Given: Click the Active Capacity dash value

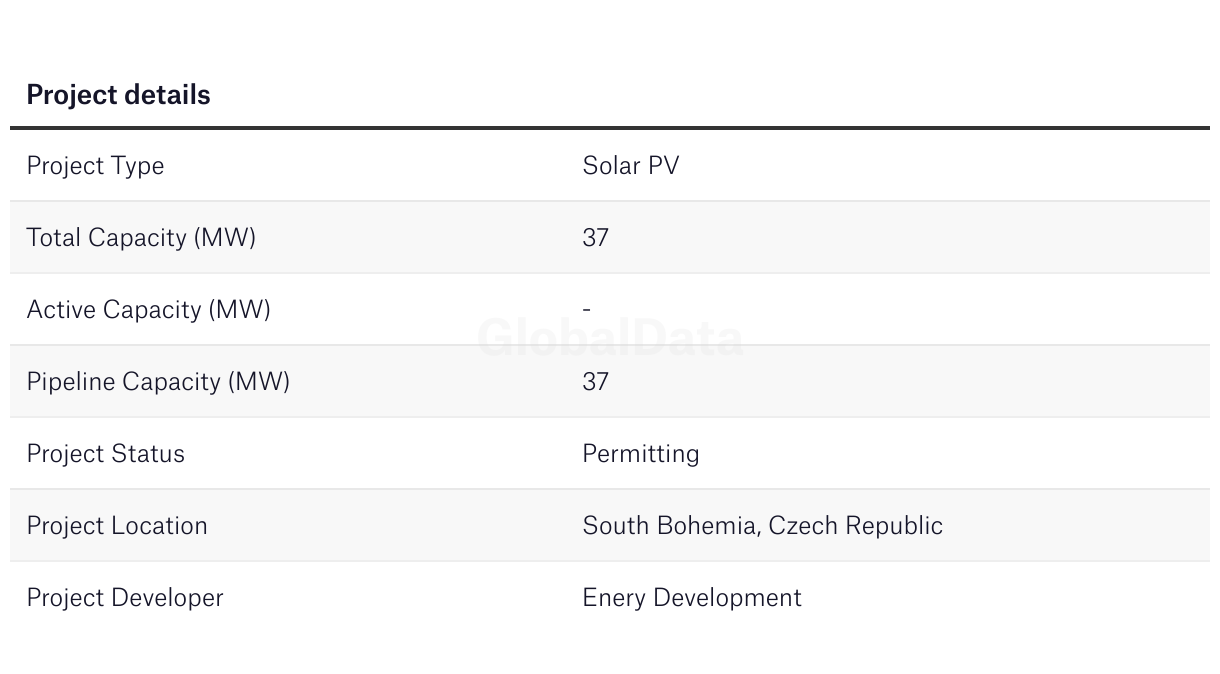Looking at the screenshot, I should point(587,310).
